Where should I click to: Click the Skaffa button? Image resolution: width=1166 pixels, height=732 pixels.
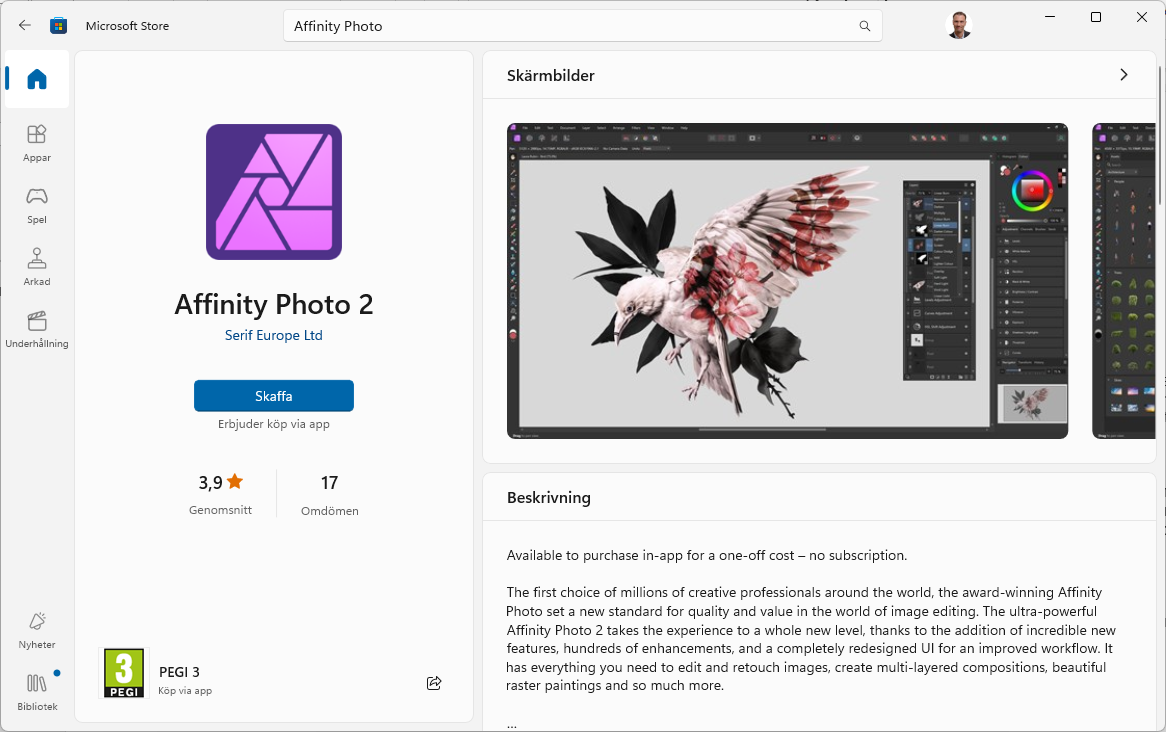(274, 396)
